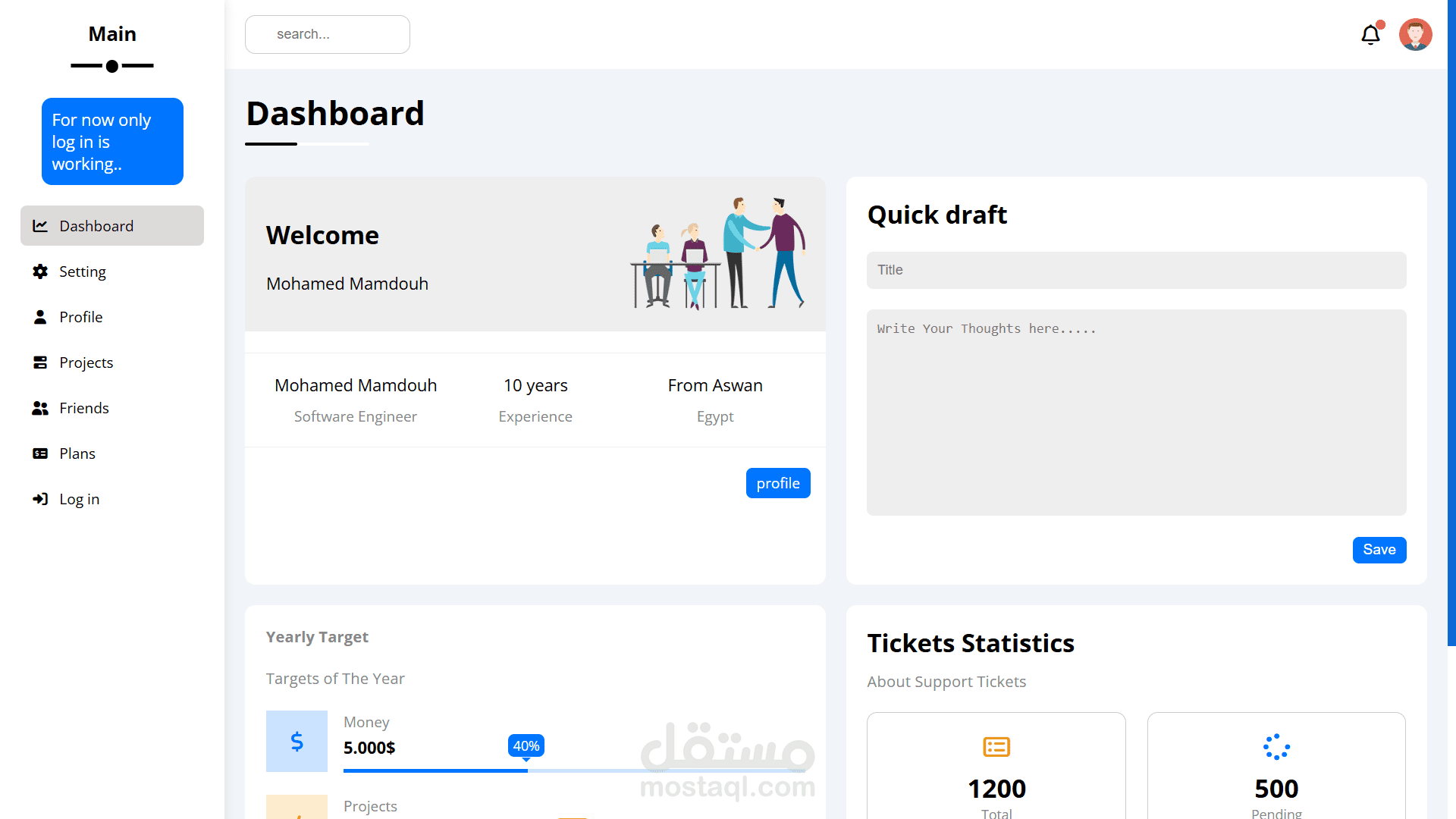Open the user avatar in the header
The height and width of the screenshot is (819, 1456).
[1415, 35]
